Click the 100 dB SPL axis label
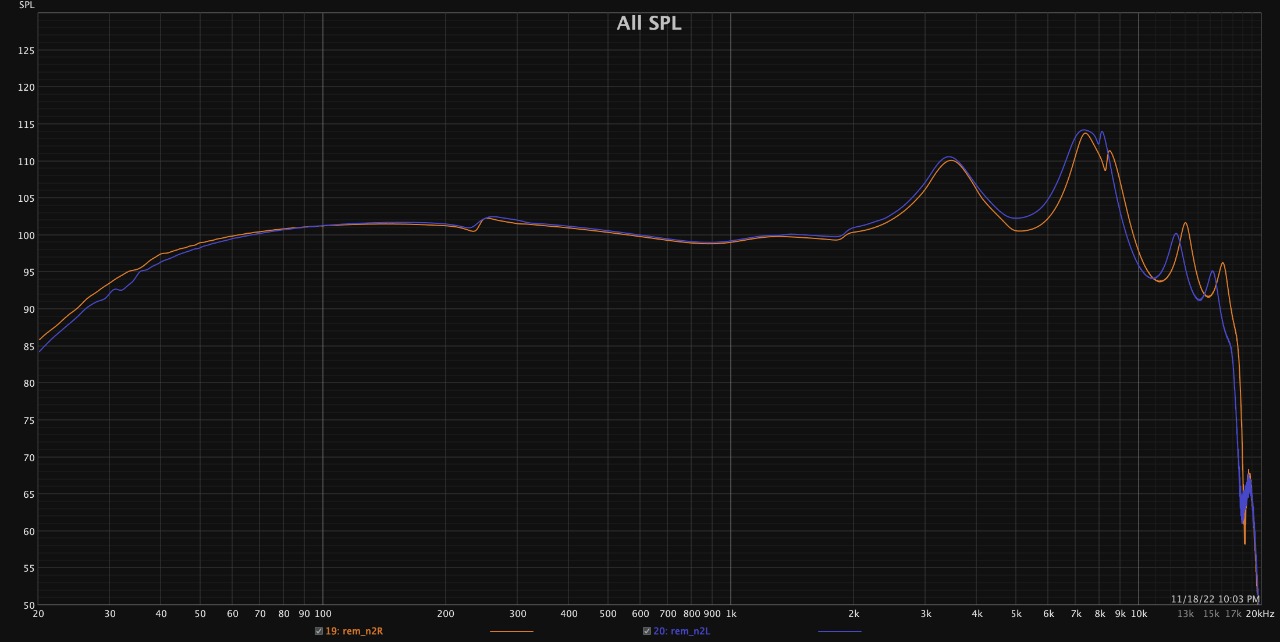The image size is (1280, 642). tap(26, 236)
